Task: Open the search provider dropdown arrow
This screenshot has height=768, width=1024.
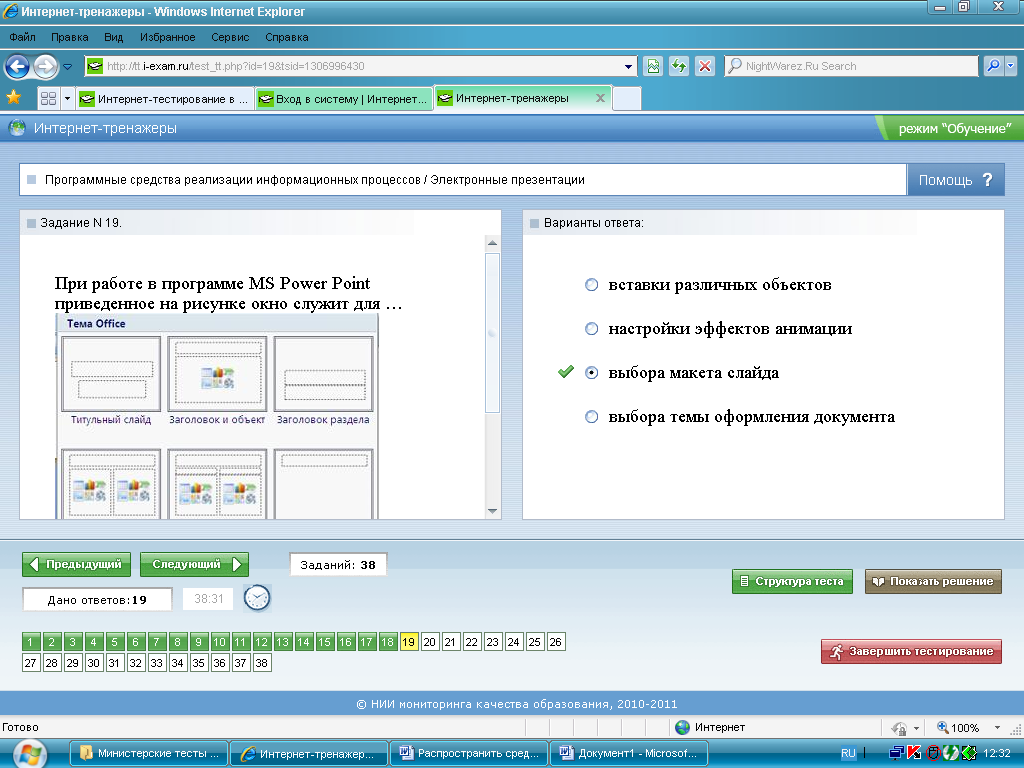Action: tap(1010, 66)
